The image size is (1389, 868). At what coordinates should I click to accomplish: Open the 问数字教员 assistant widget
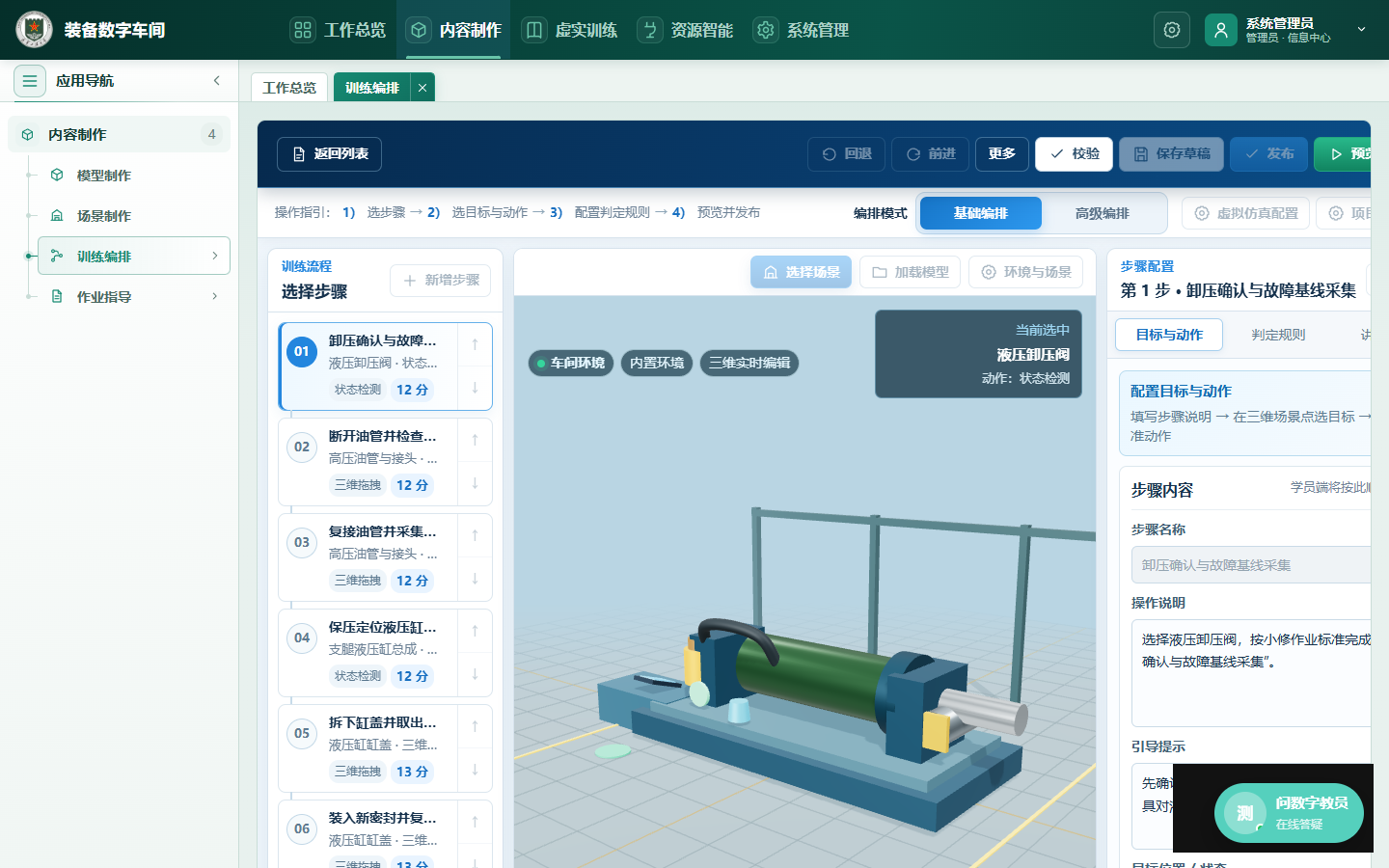coord(1289,813)
